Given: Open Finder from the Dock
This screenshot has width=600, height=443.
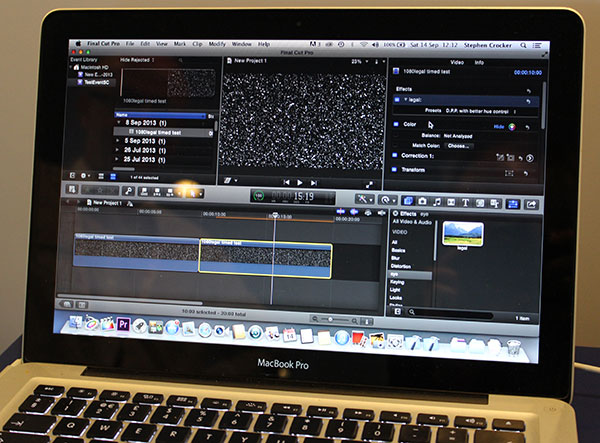Looking at the screenshot, I should 76,322.
